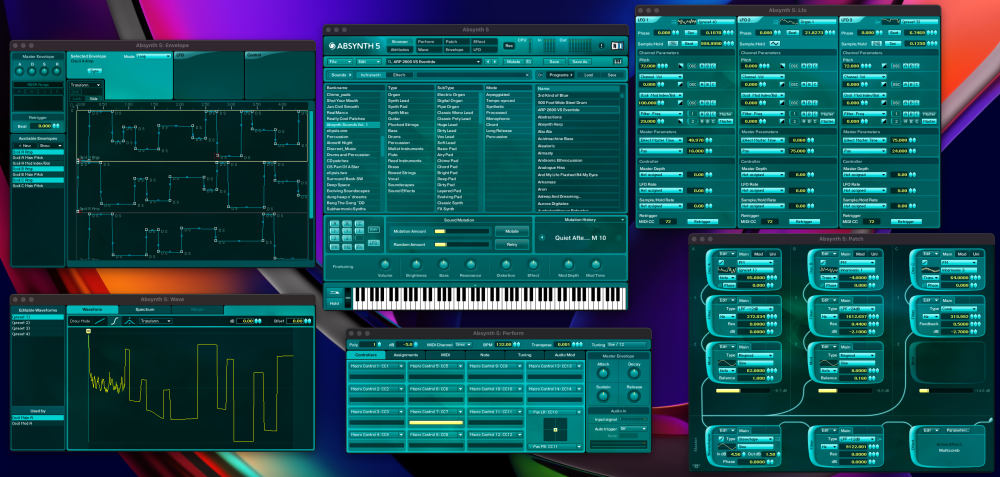Click Save As in the Absynth 5 toolbar
The image size is (1000, 477).
(x=578, y=62)
